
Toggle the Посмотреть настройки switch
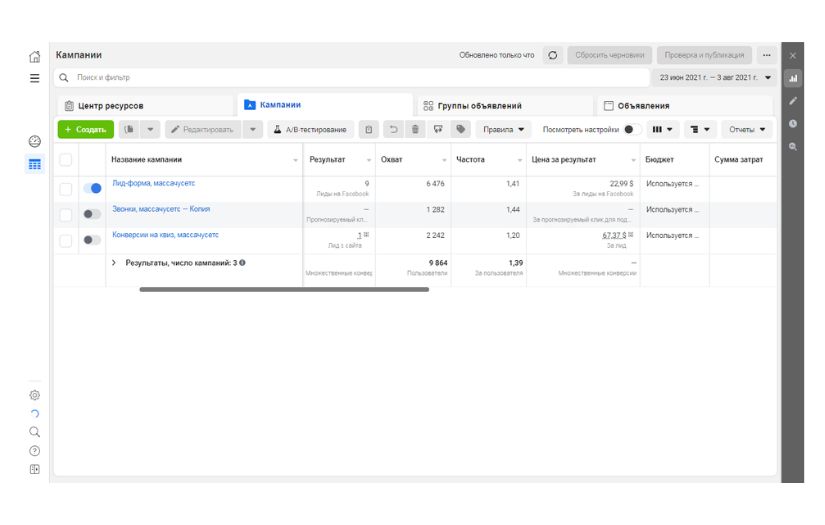point(632,129)
